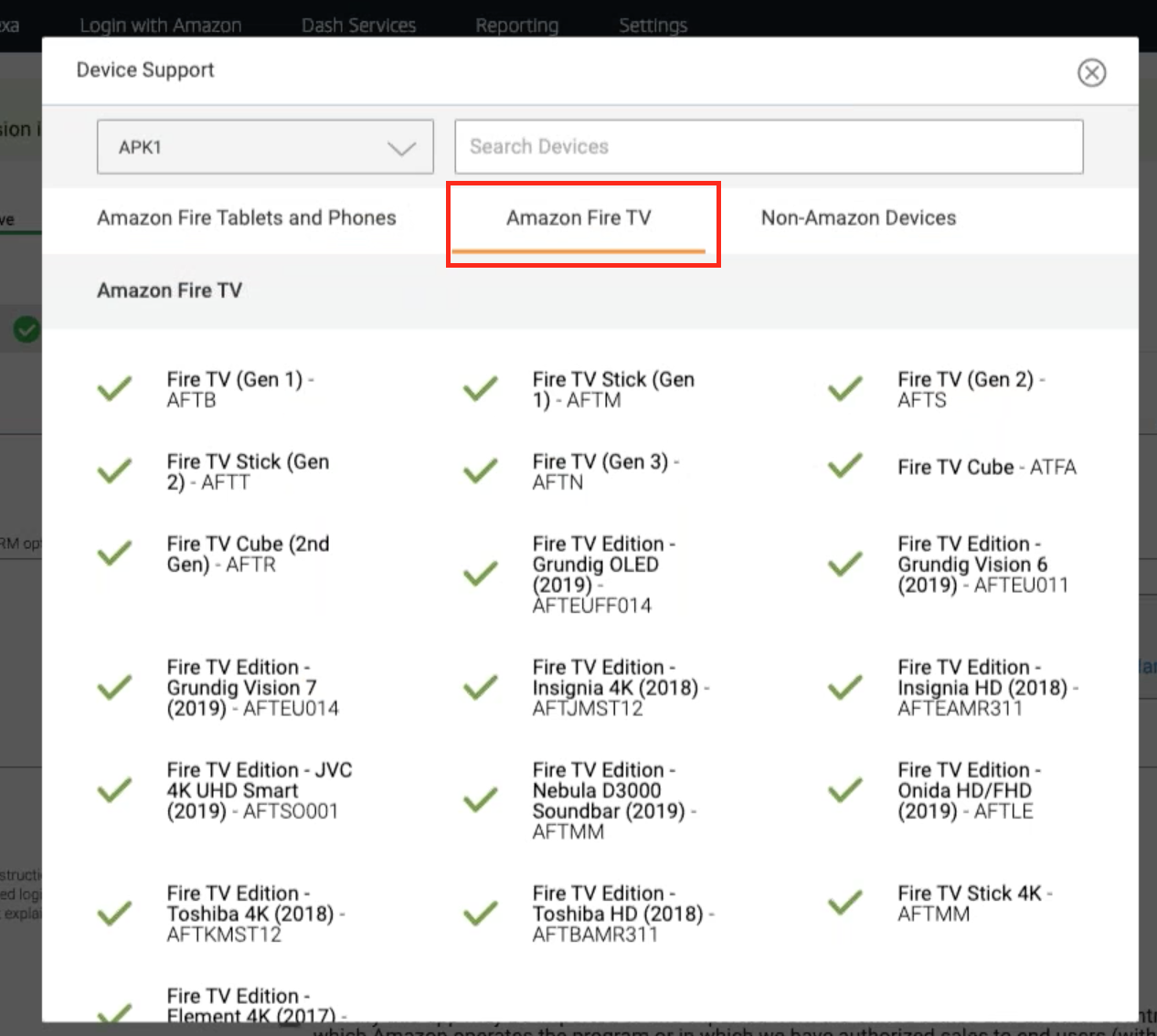The image size is (1157, 1036).
Task: Open the Reporting menu item
Action: pos(516,25)
